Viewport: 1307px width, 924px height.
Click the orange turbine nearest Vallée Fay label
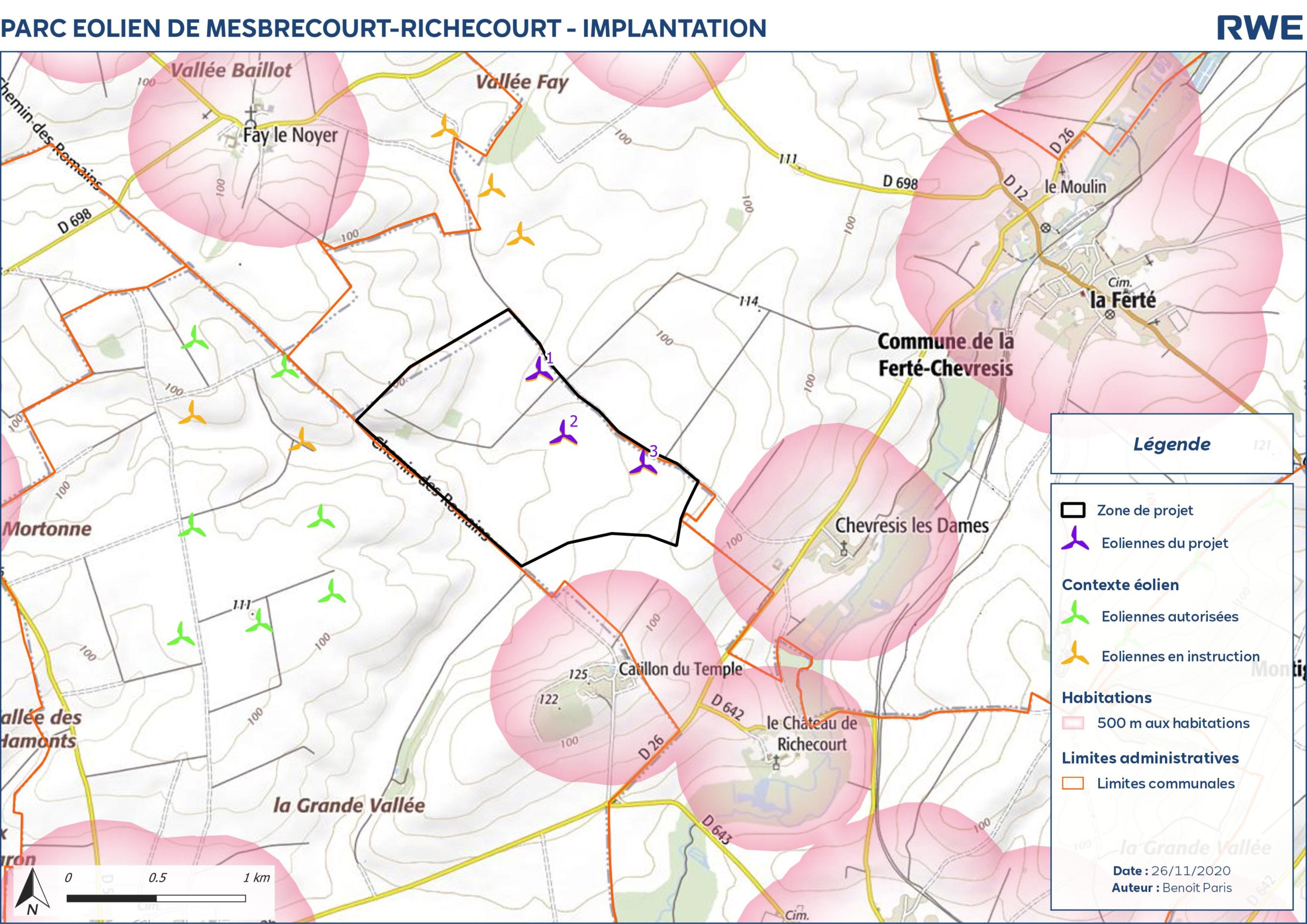[445, 127]
